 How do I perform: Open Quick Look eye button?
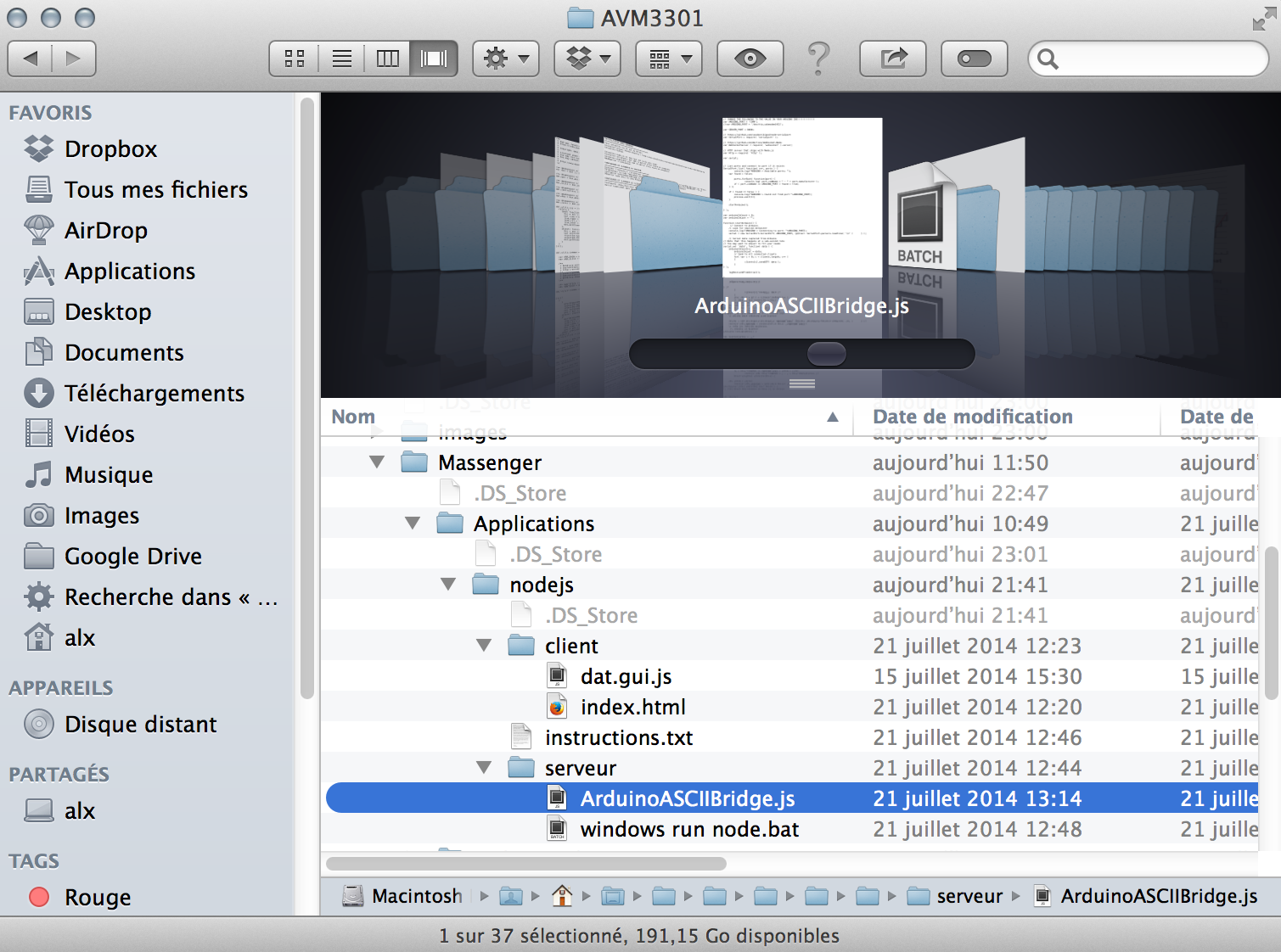(x=750, y=59)
